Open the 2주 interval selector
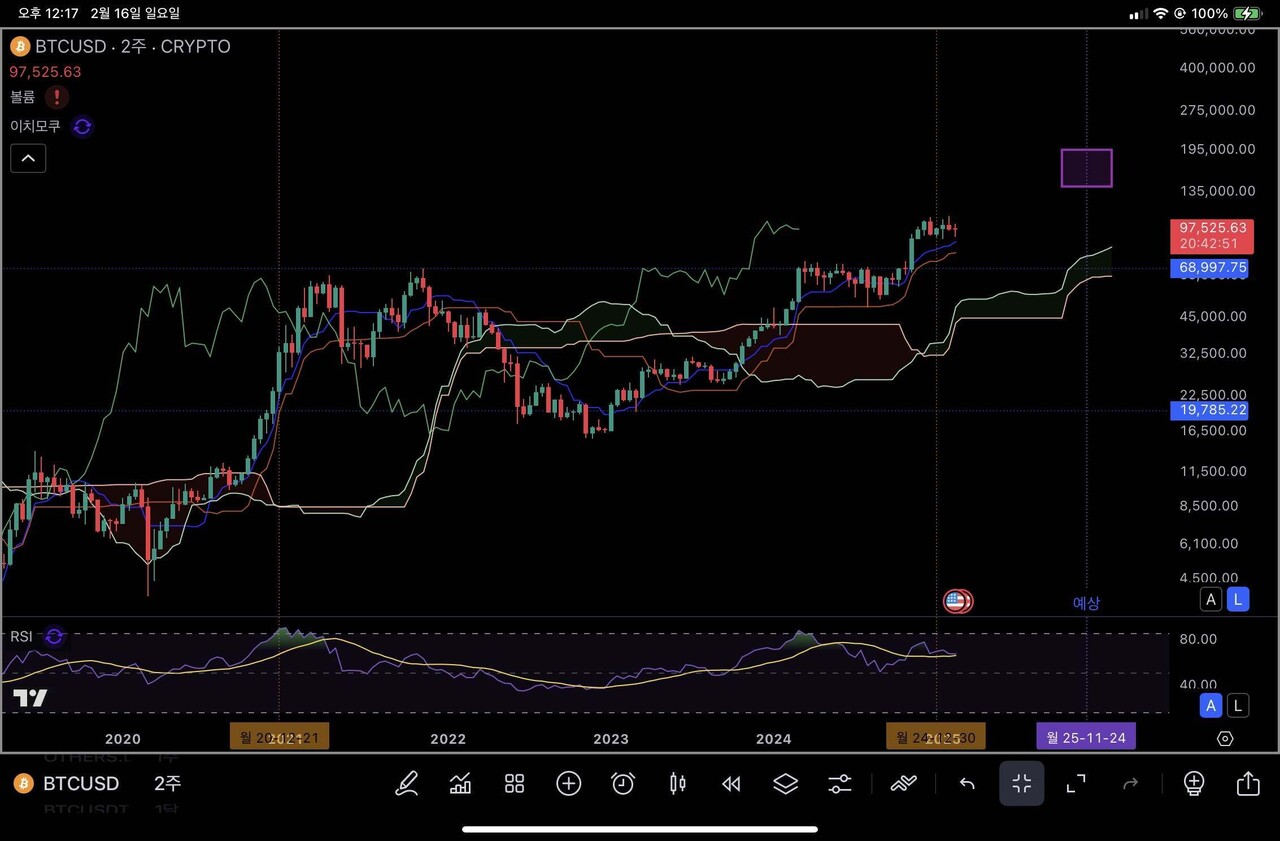 pos(168,784)
